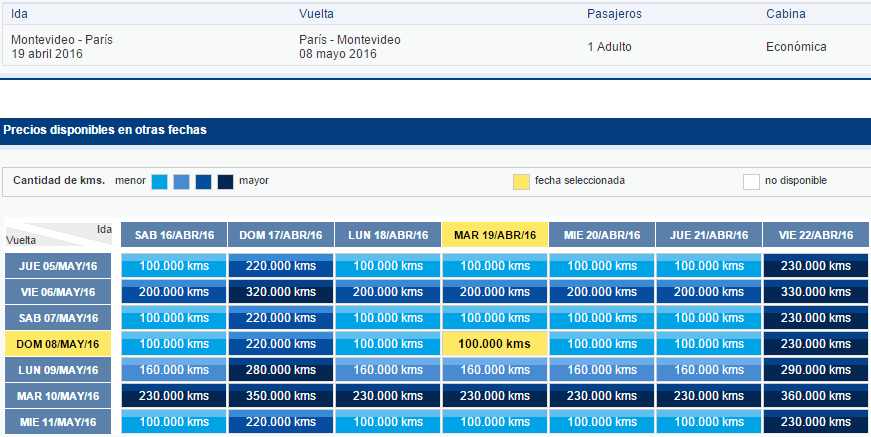Select outbound date DOM 17/ABR/16 column header
This screenshot has width=871, height=437.
(281, 235)
